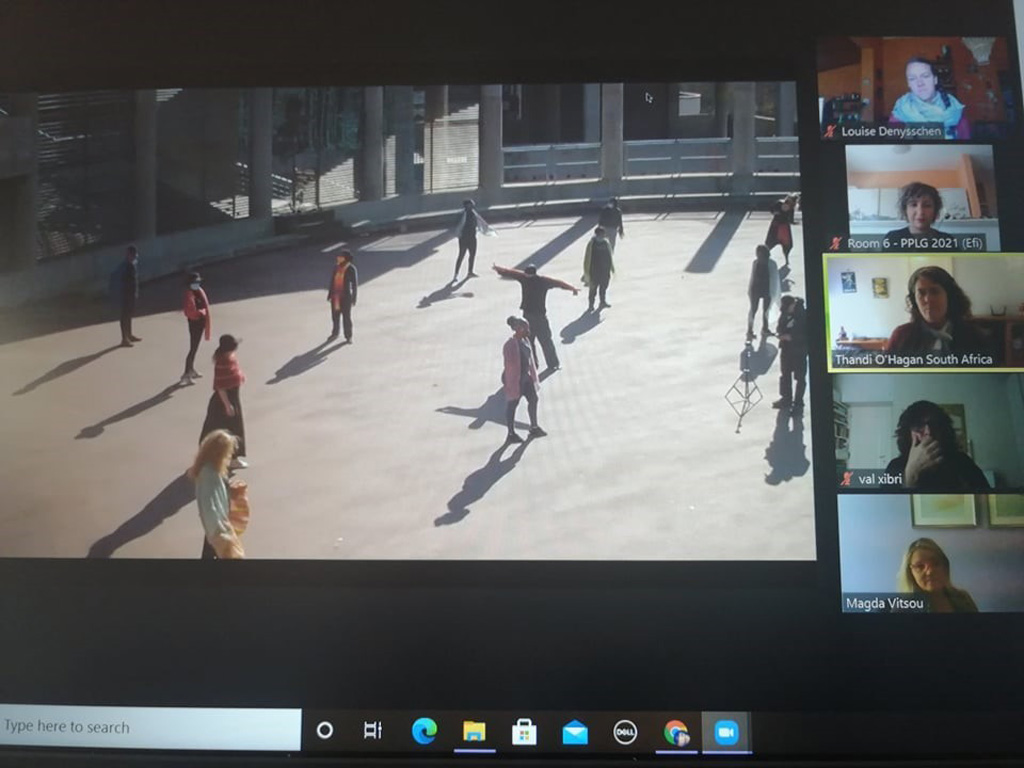Click muted mic icon beside Louise Denysschen
1024x768 pixels.
coord(830,131)
